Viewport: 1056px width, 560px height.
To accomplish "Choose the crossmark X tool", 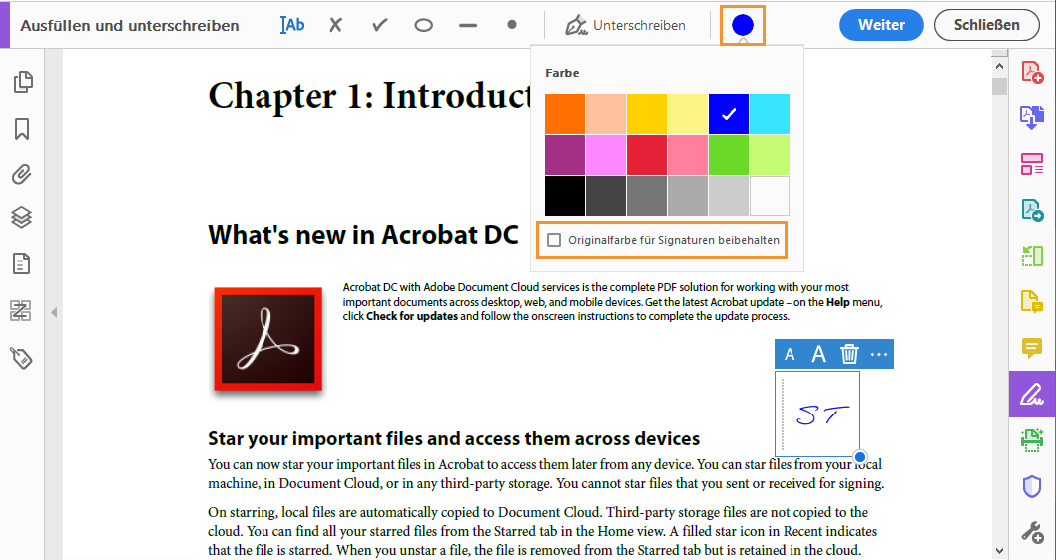I will (x=335, y=25).
